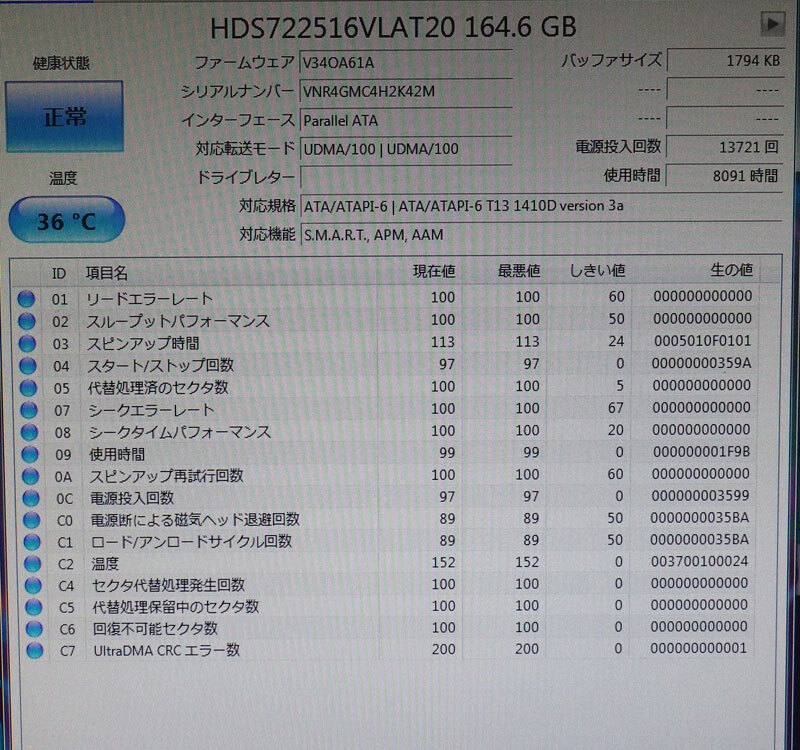Select row name シークエラーレート
The width and height of the screenshot is (800, 750).
(151, 410)
